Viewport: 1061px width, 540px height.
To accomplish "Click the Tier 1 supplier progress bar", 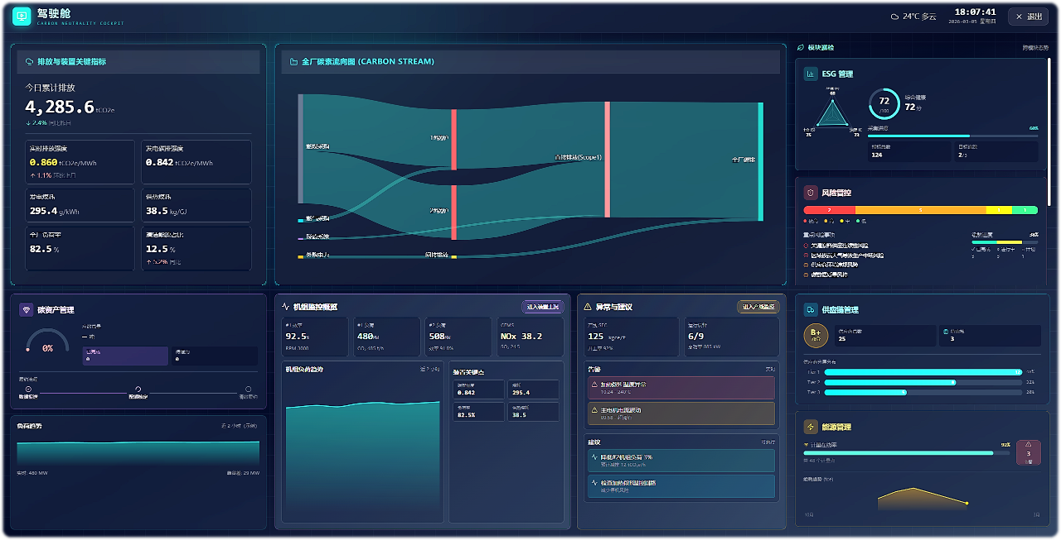I will (922, 372).
